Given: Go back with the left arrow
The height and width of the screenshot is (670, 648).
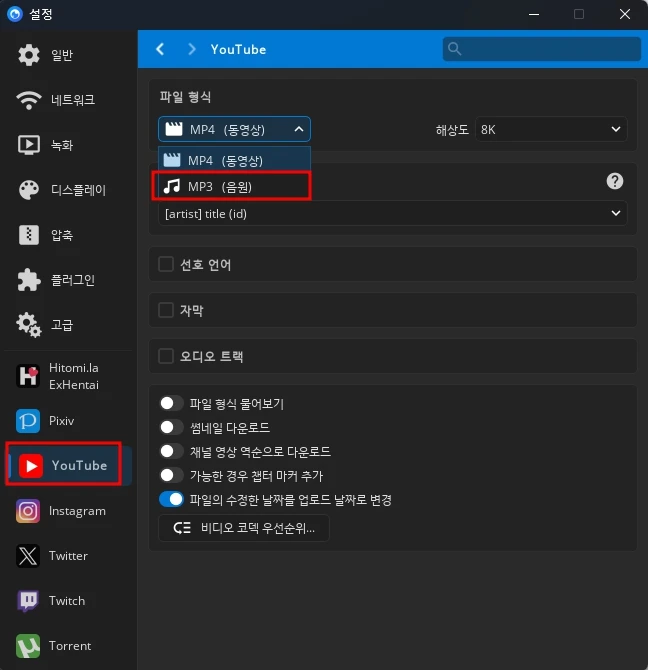Looking at the screenshot, I should (x=160, y=49).
